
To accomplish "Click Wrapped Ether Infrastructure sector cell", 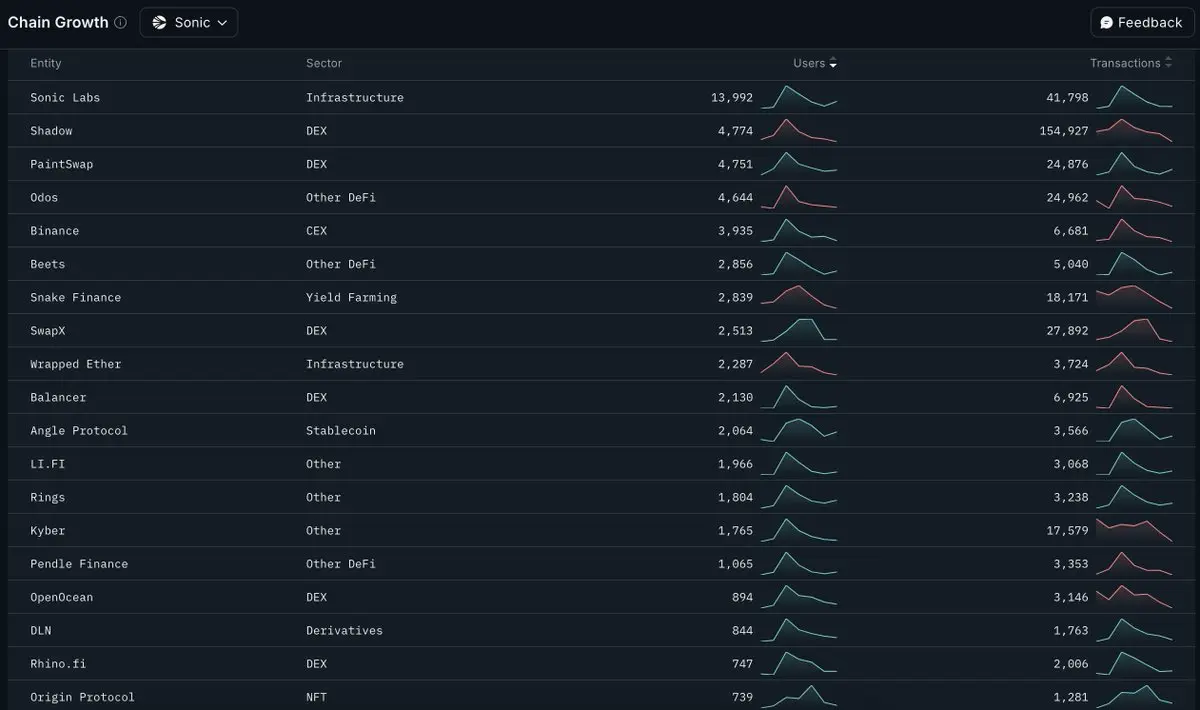I will pyautogui.click(x=355, y=364).
